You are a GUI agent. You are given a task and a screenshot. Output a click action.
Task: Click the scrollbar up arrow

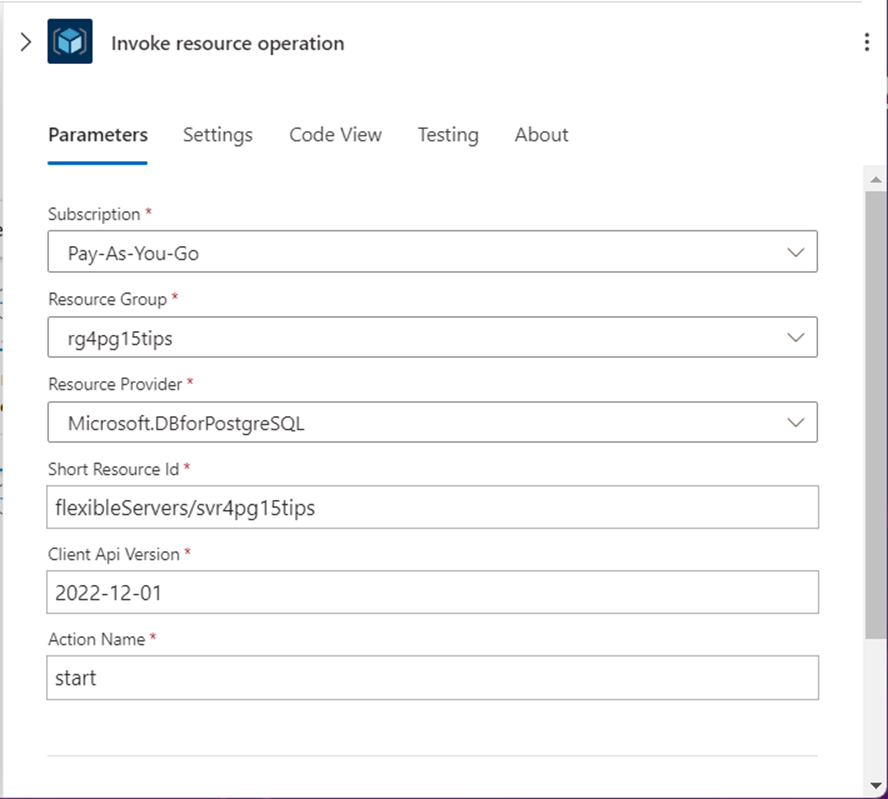876,181
